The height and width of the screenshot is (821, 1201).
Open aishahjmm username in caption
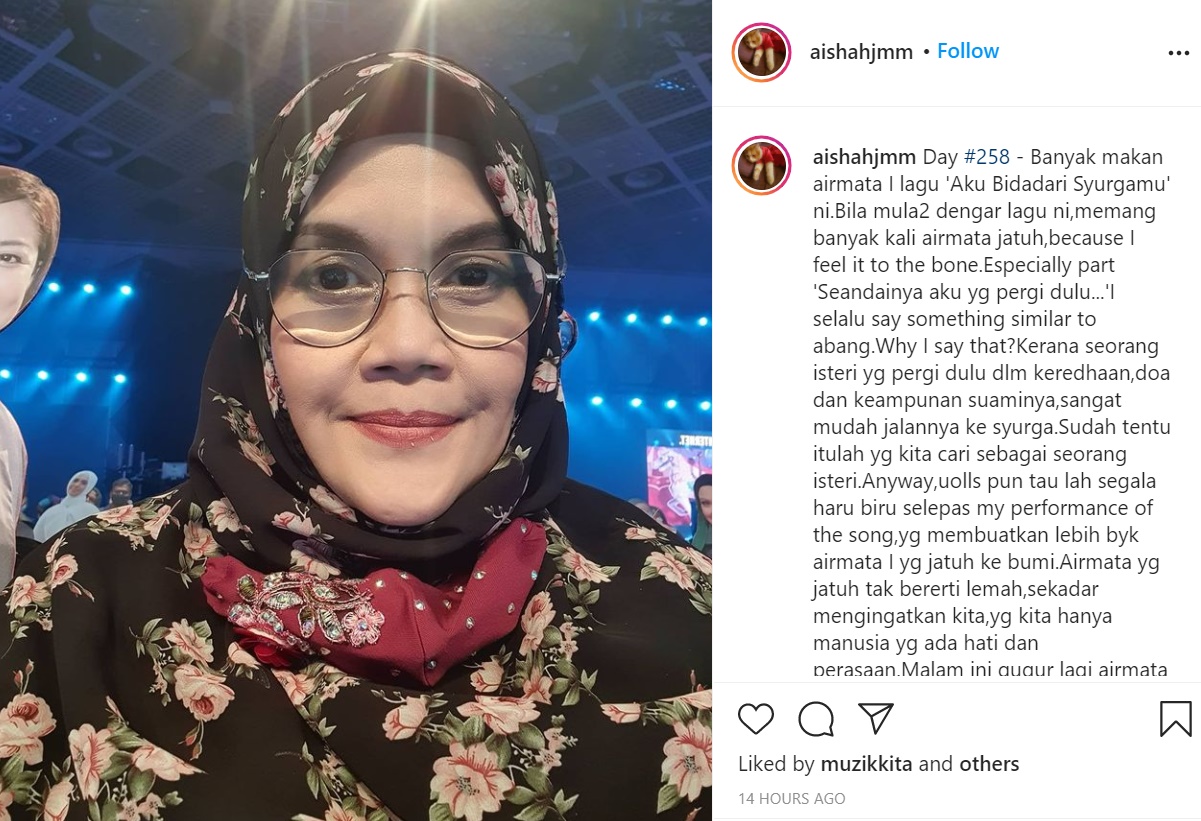(x=864, y=157)
